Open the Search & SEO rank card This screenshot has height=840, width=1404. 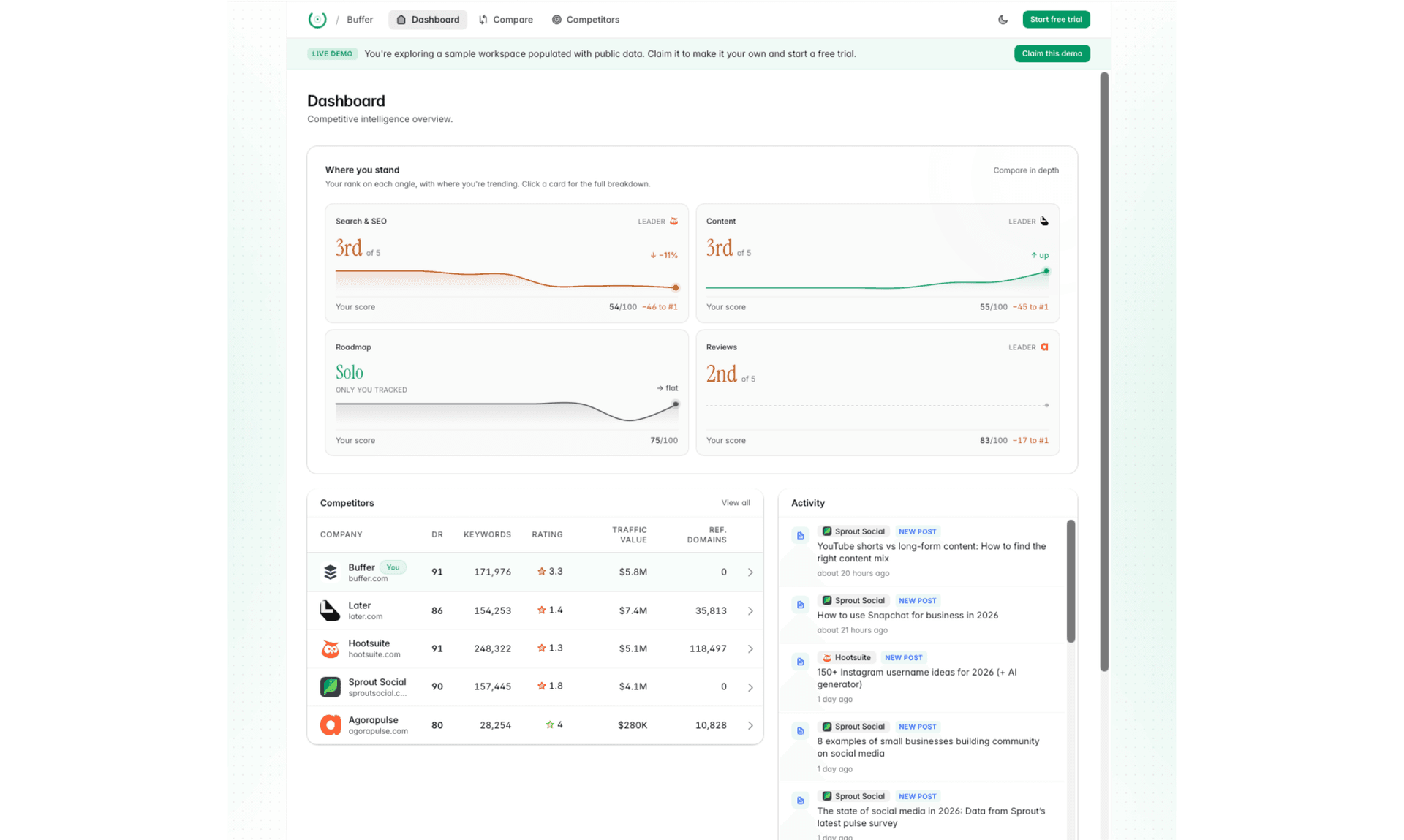click(507, 263)
